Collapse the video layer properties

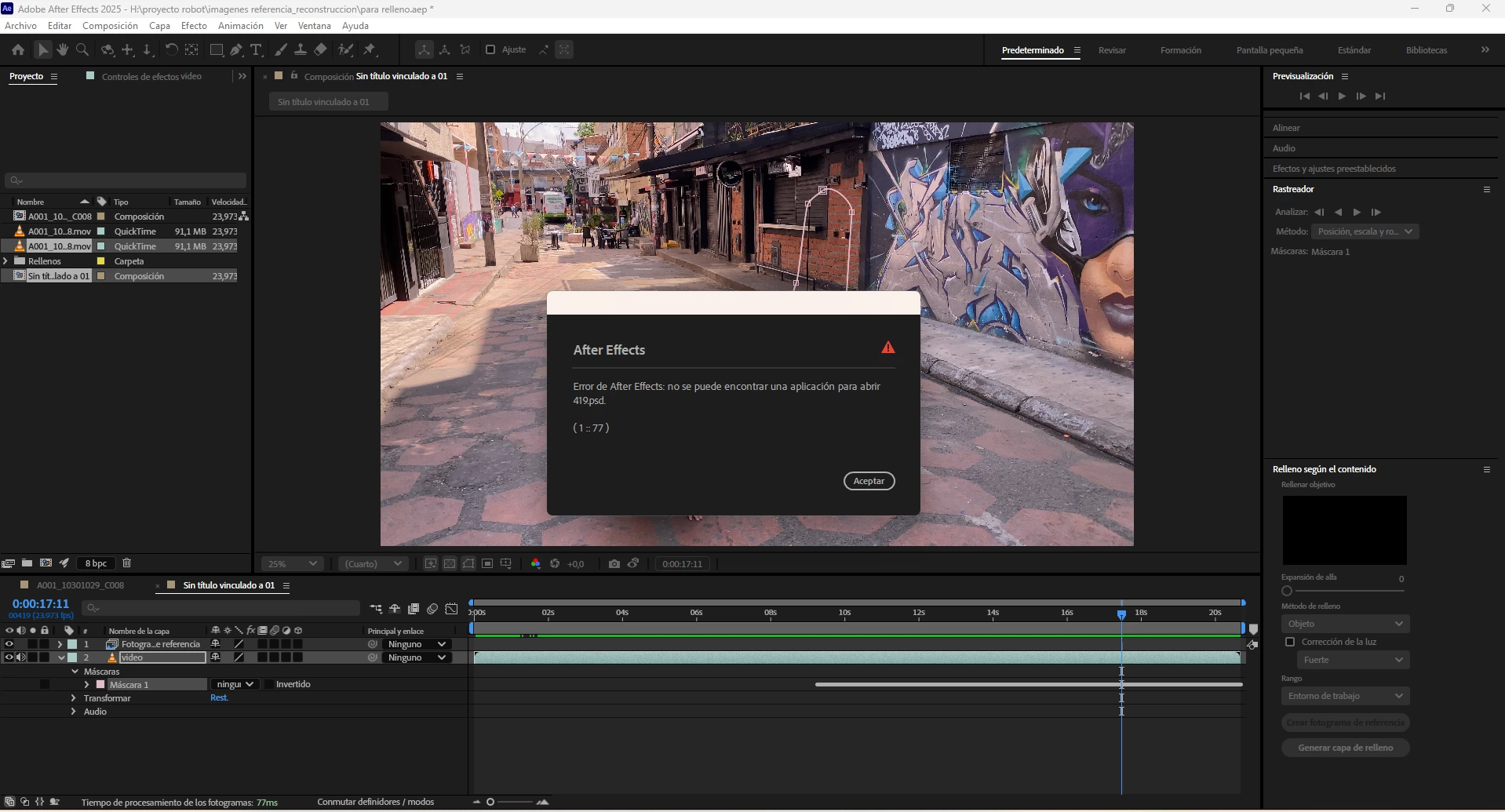pos(60,657)
